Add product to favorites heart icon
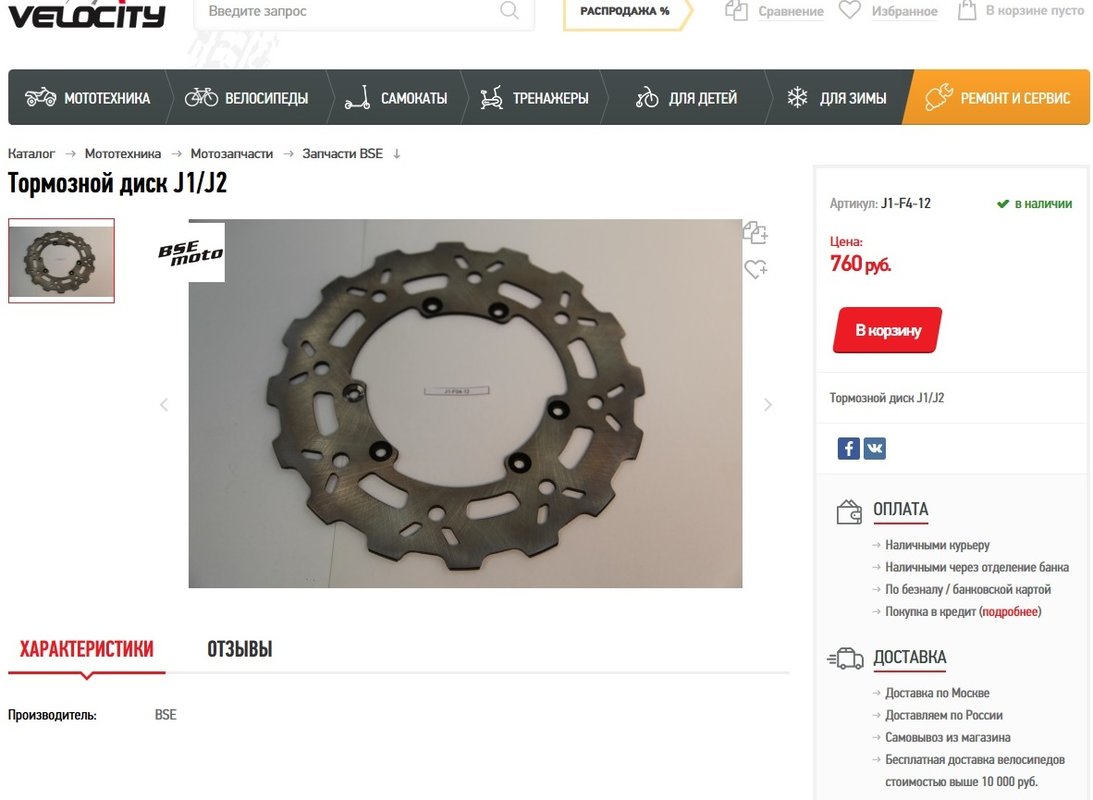This screenshot has width=1093, height=800. (x=756, y=268)
